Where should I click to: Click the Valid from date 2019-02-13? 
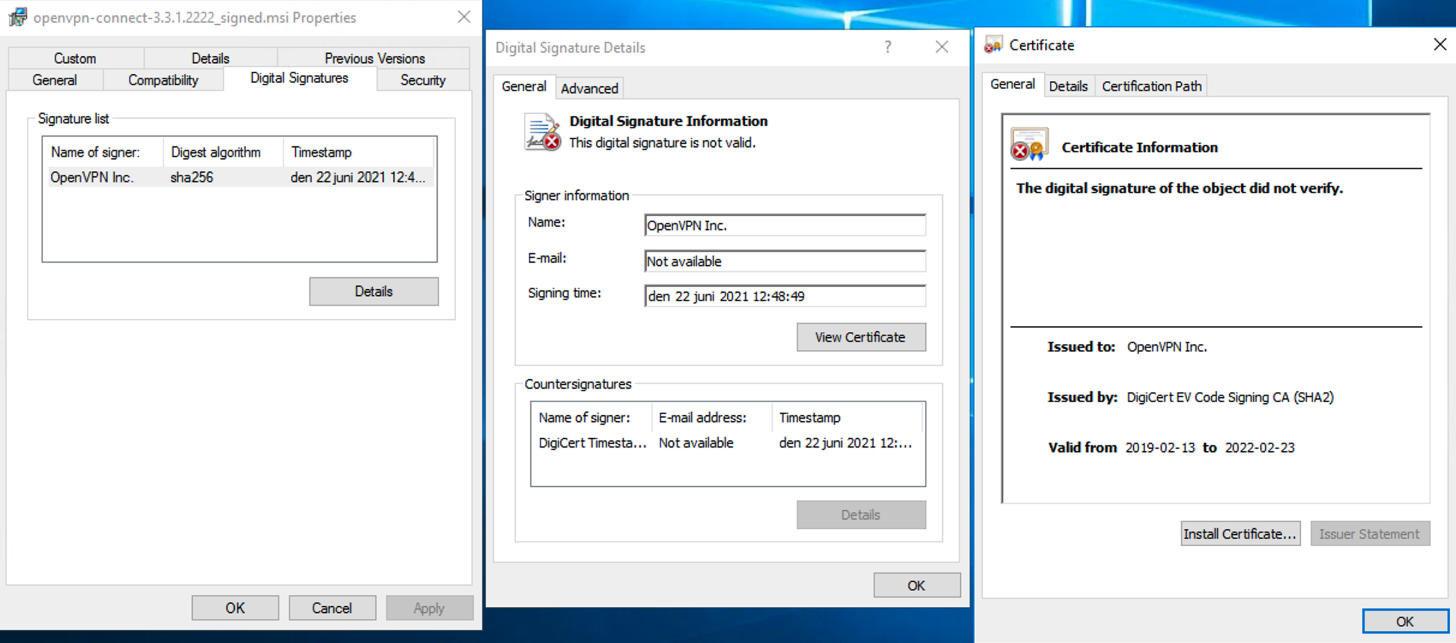1160,447
